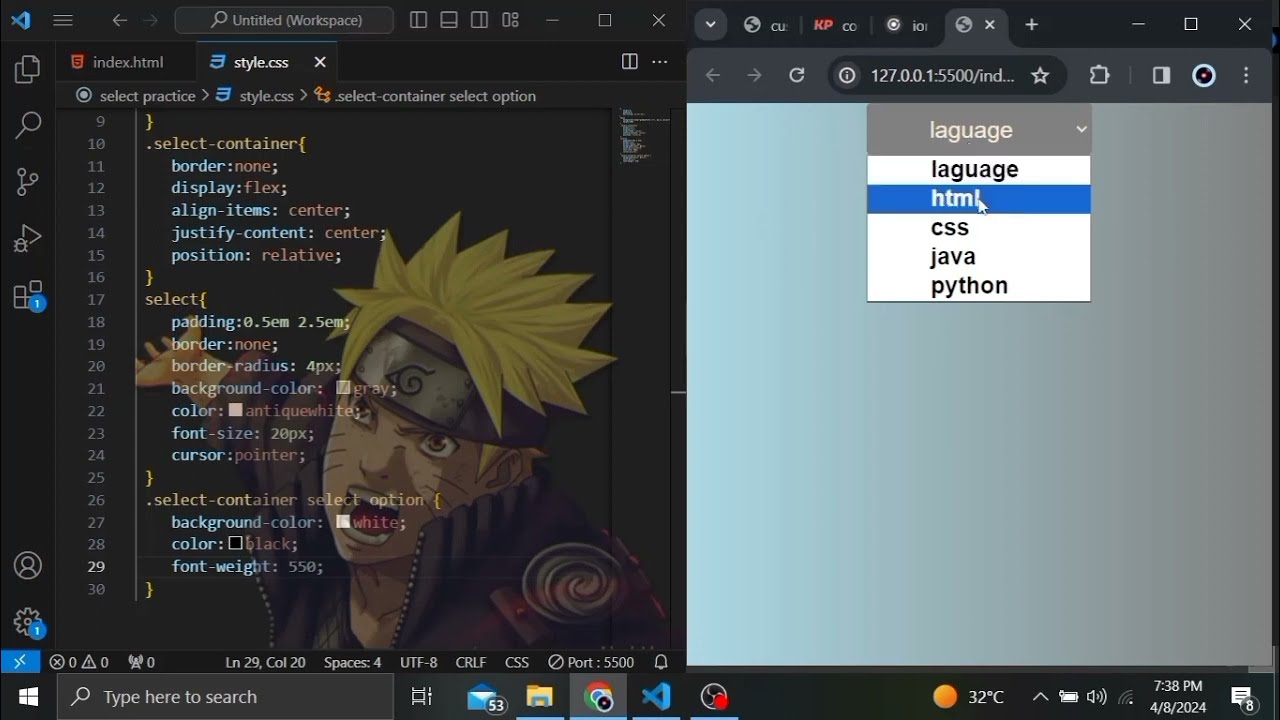Open the Extensions view
This screenshot has width=1280, height=720.
(x=28, y=296)
